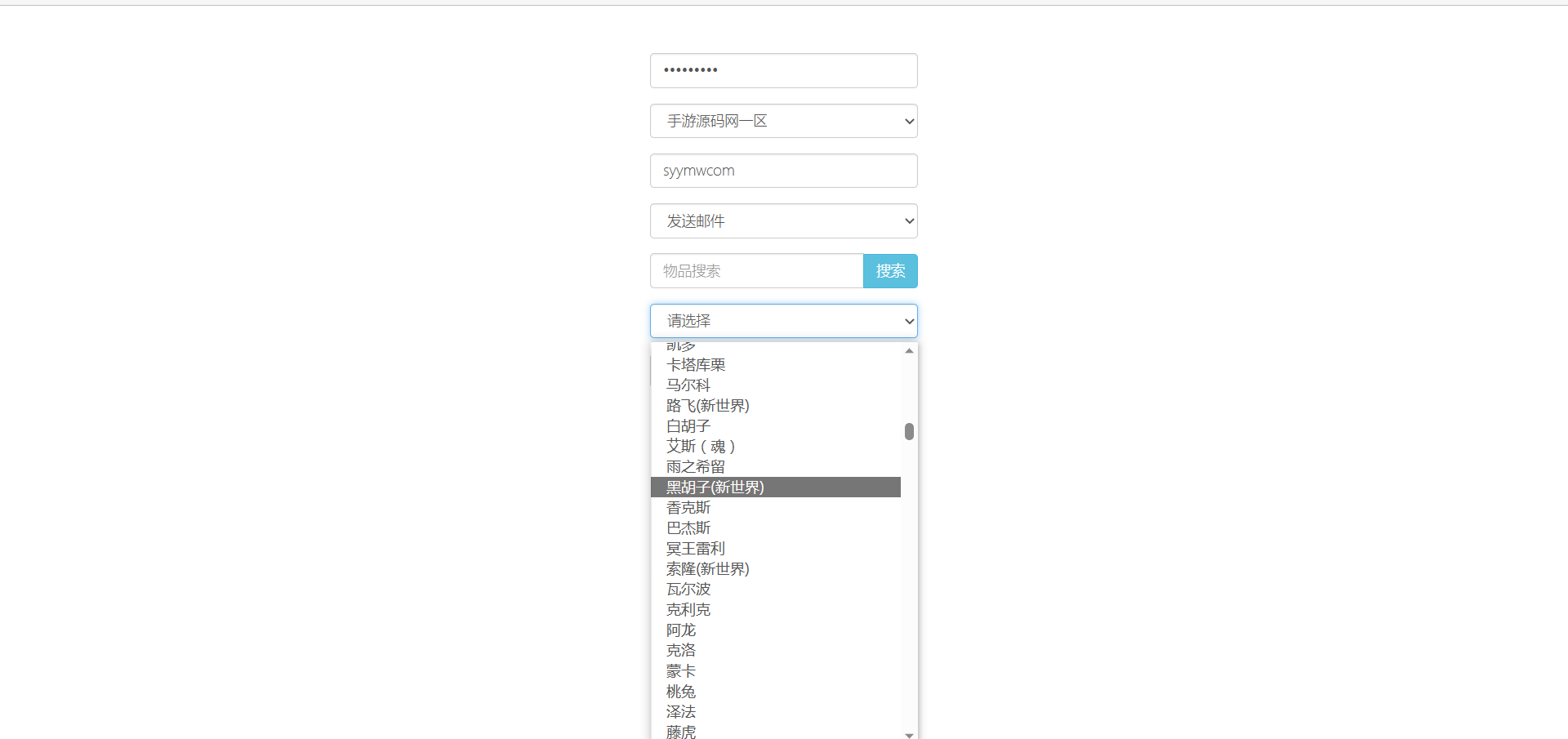Click the list scroll up arrow
Viewport: 1568px width, 739px height.
pos(909,350)
